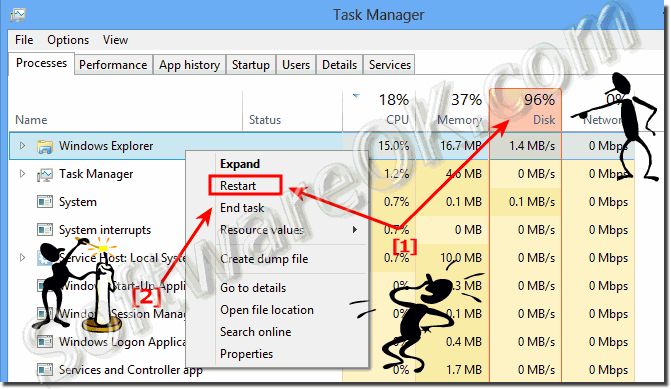Click the 16.7 MB memory value

[460, 146]
